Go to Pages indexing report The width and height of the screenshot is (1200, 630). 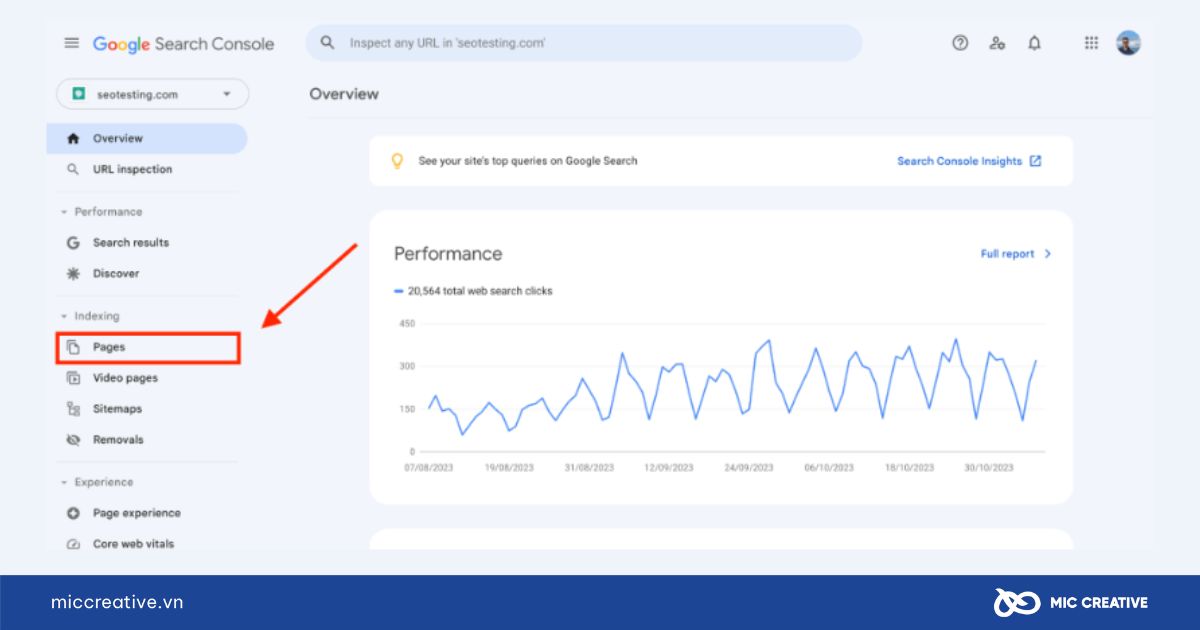tap(148, 347)
